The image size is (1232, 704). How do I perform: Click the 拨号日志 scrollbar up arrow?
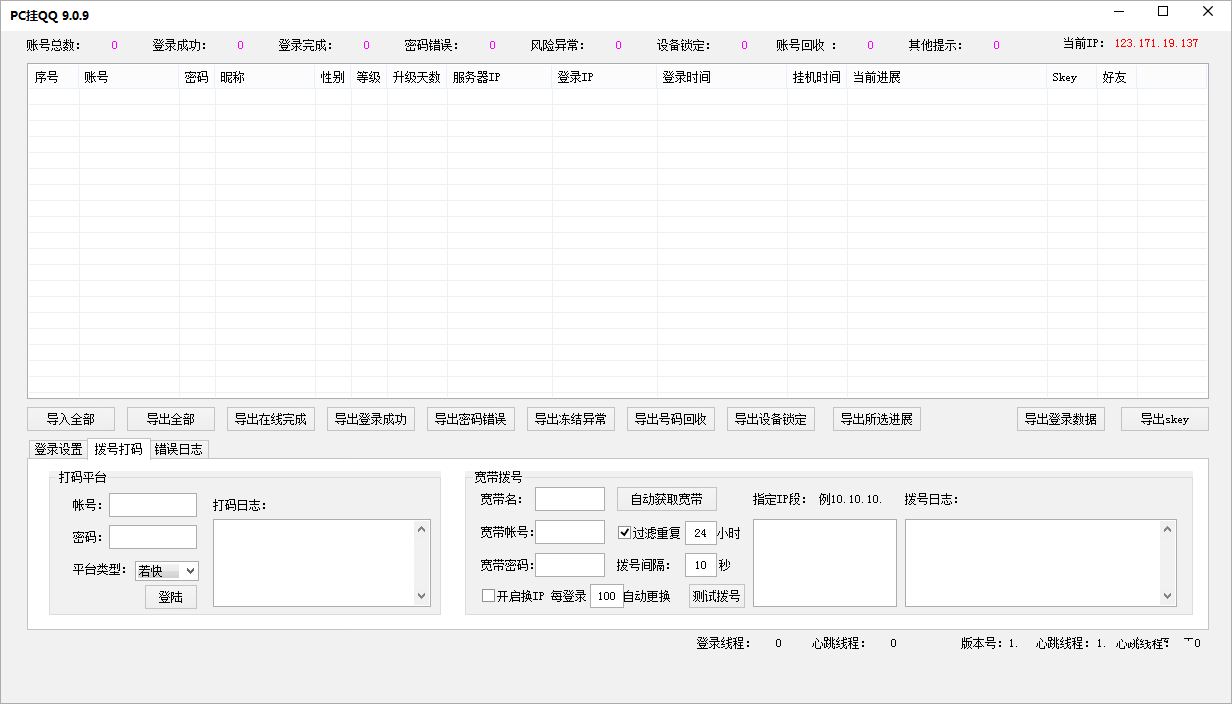[x=1168, y=529]
